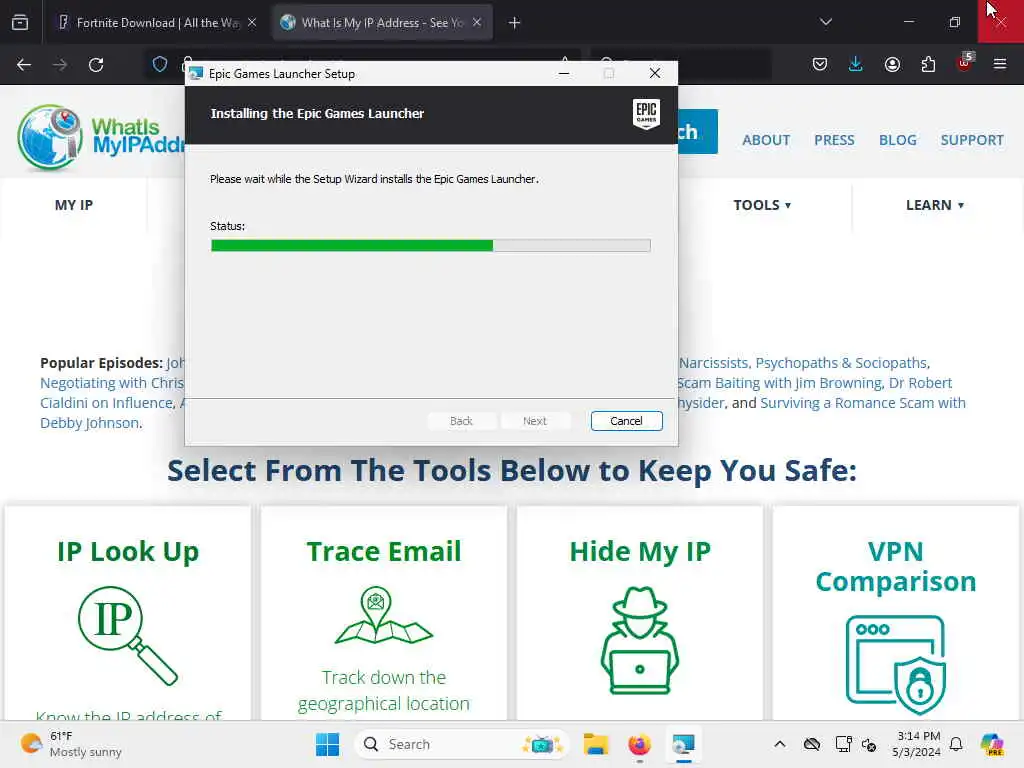Open the Pocket save icon
1024x768 pixels.
820,64
